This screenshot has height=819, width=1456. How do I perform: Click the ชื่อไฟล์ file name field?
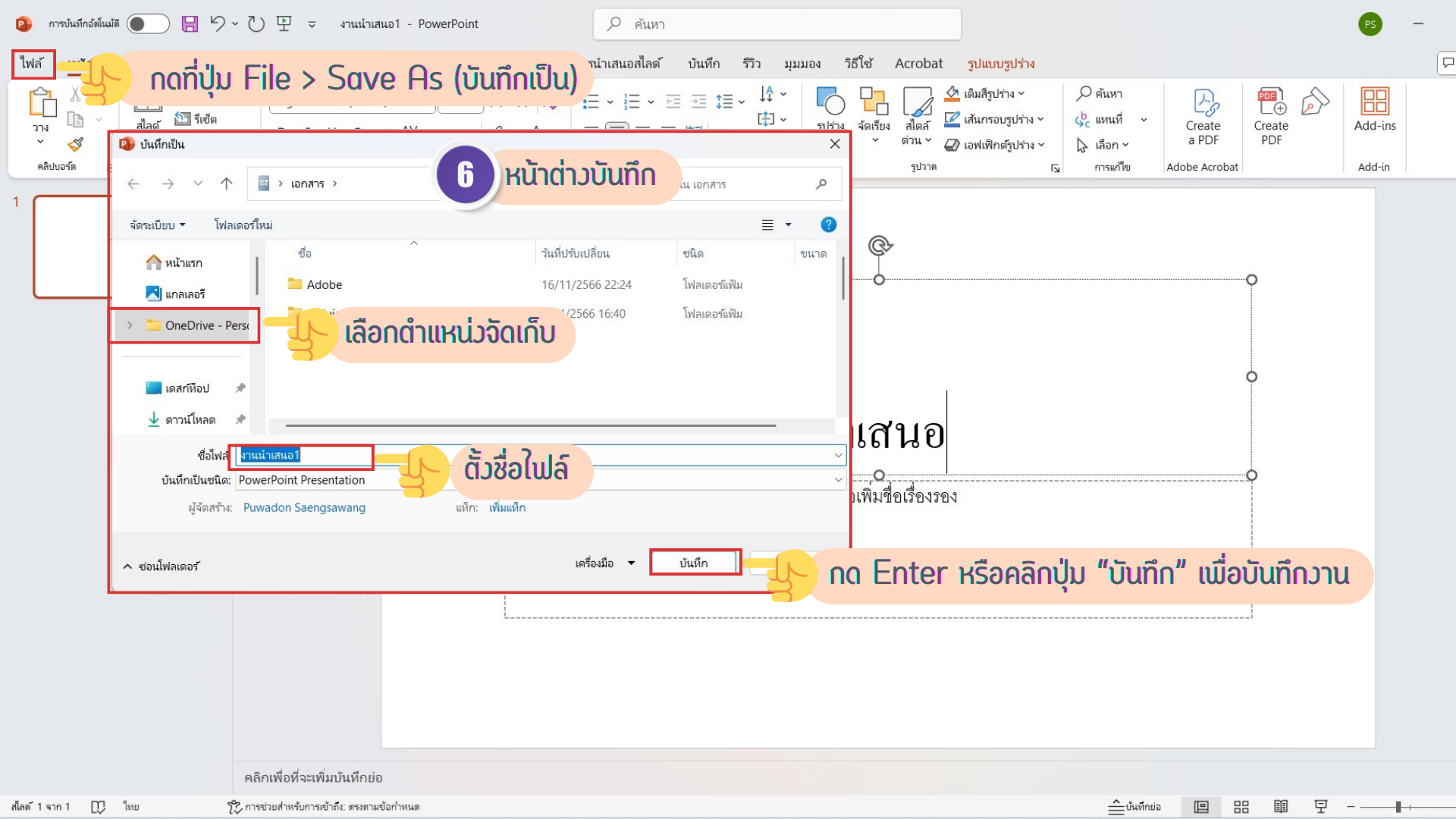pos(540,455)
